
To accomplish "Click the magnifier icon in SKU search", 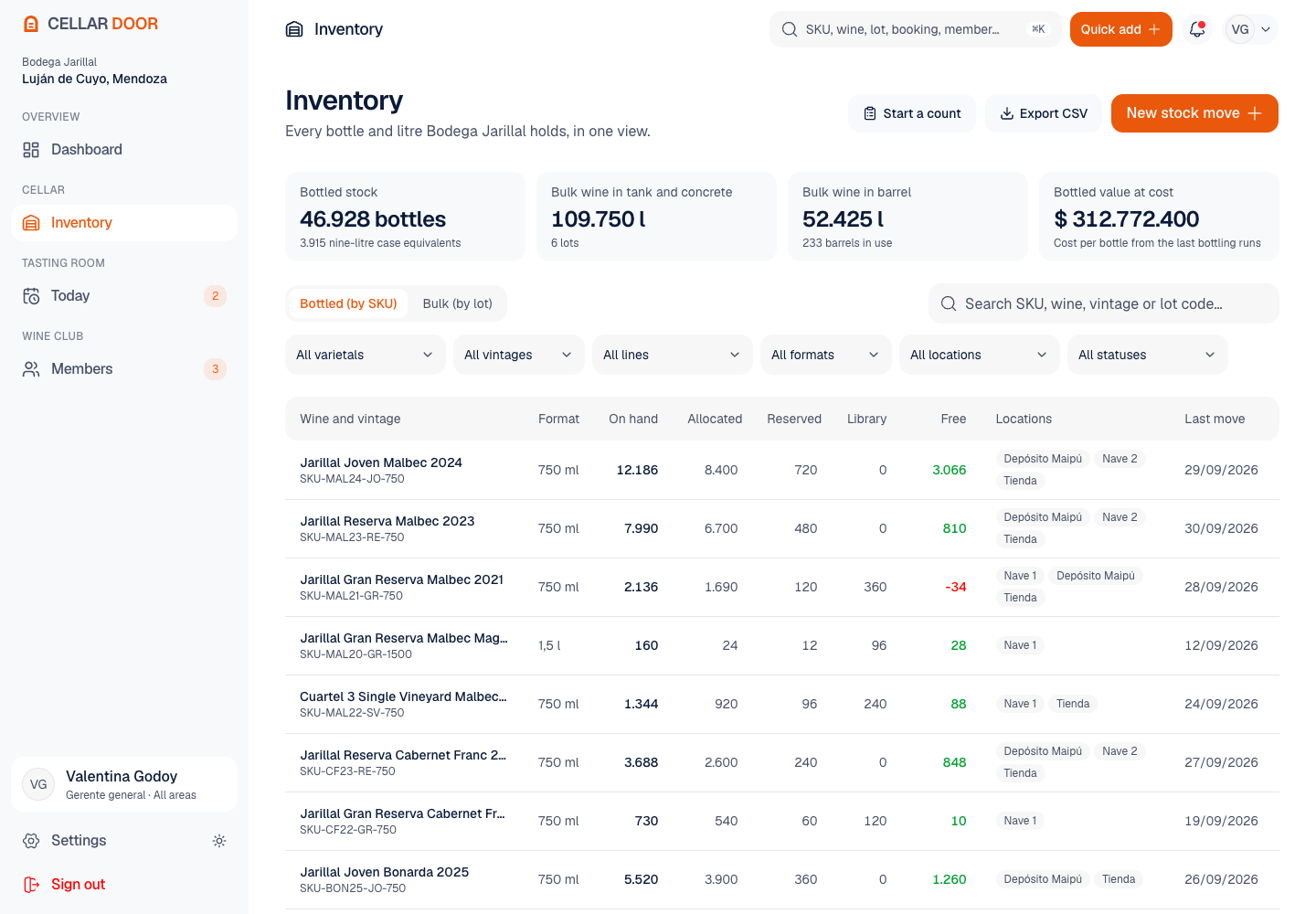I will coord(949,303).
